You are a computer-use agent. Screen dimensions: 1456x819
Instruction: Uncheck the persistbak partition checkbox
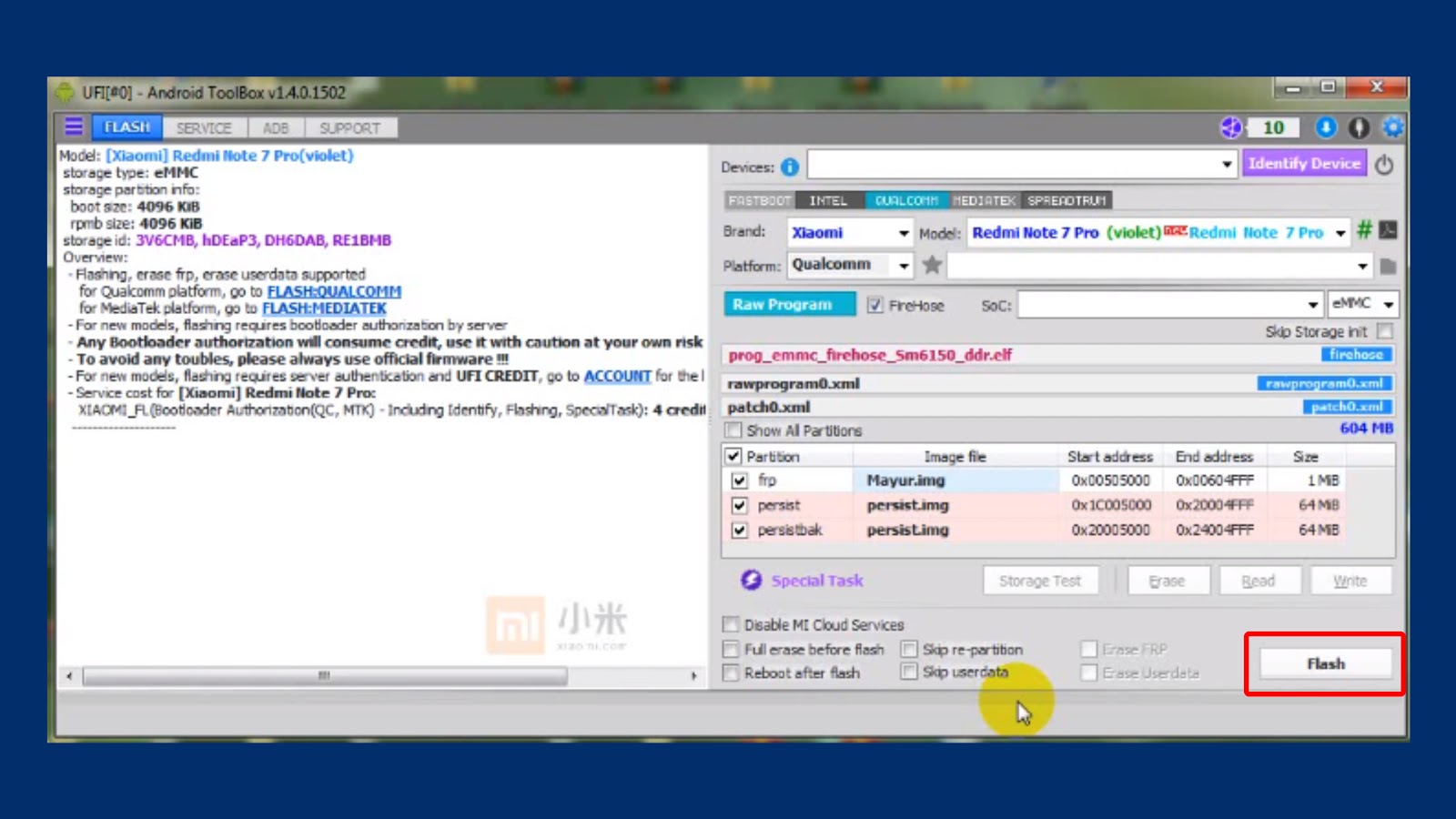click(x=739, y=530)
